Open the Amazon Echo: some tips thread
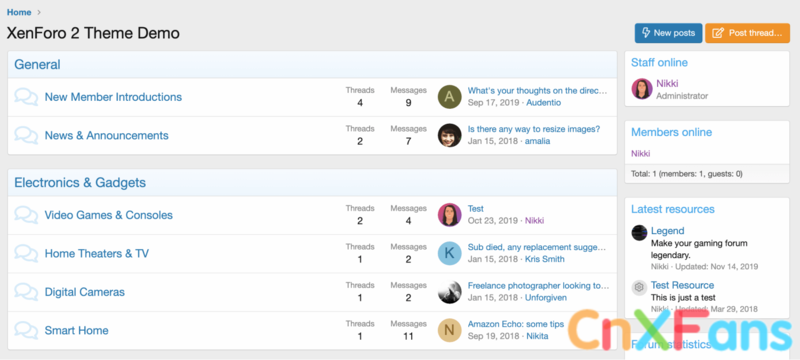800x360 pixels. (516, 324)
